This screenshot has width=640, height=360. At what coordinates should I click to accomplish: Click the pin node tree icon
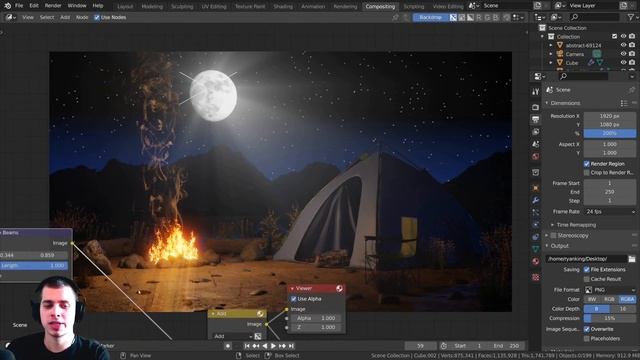395,18
